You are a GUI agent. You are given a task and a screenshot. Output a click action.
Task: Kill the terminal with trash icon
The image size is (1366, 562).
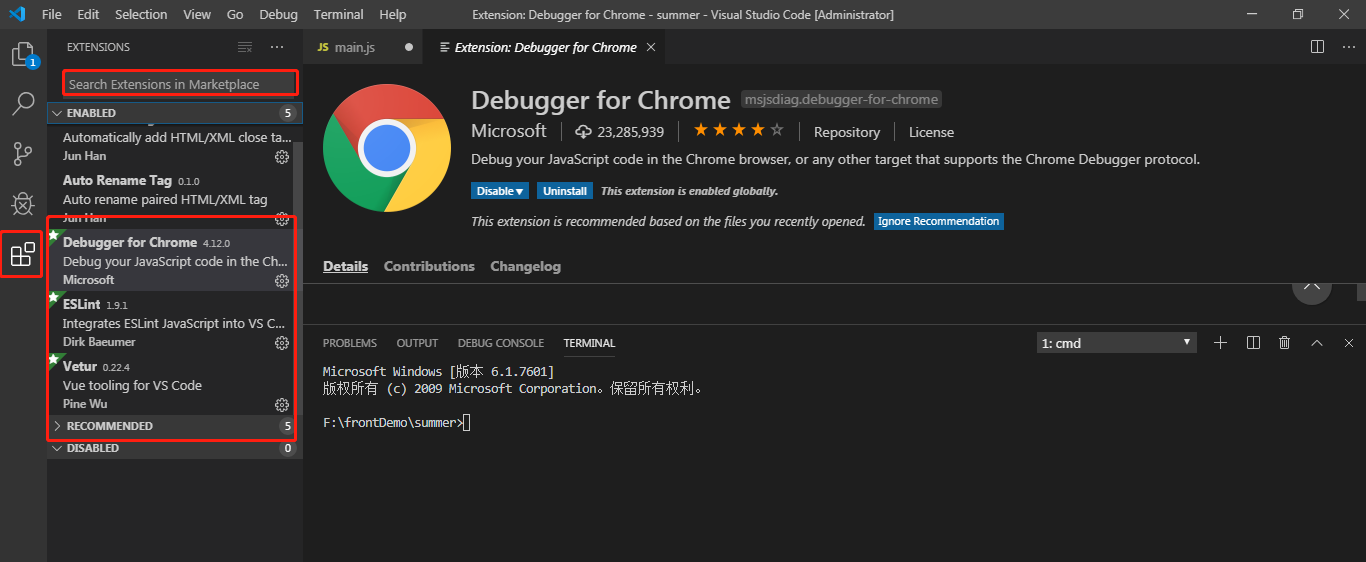[x=1285, y=343]
